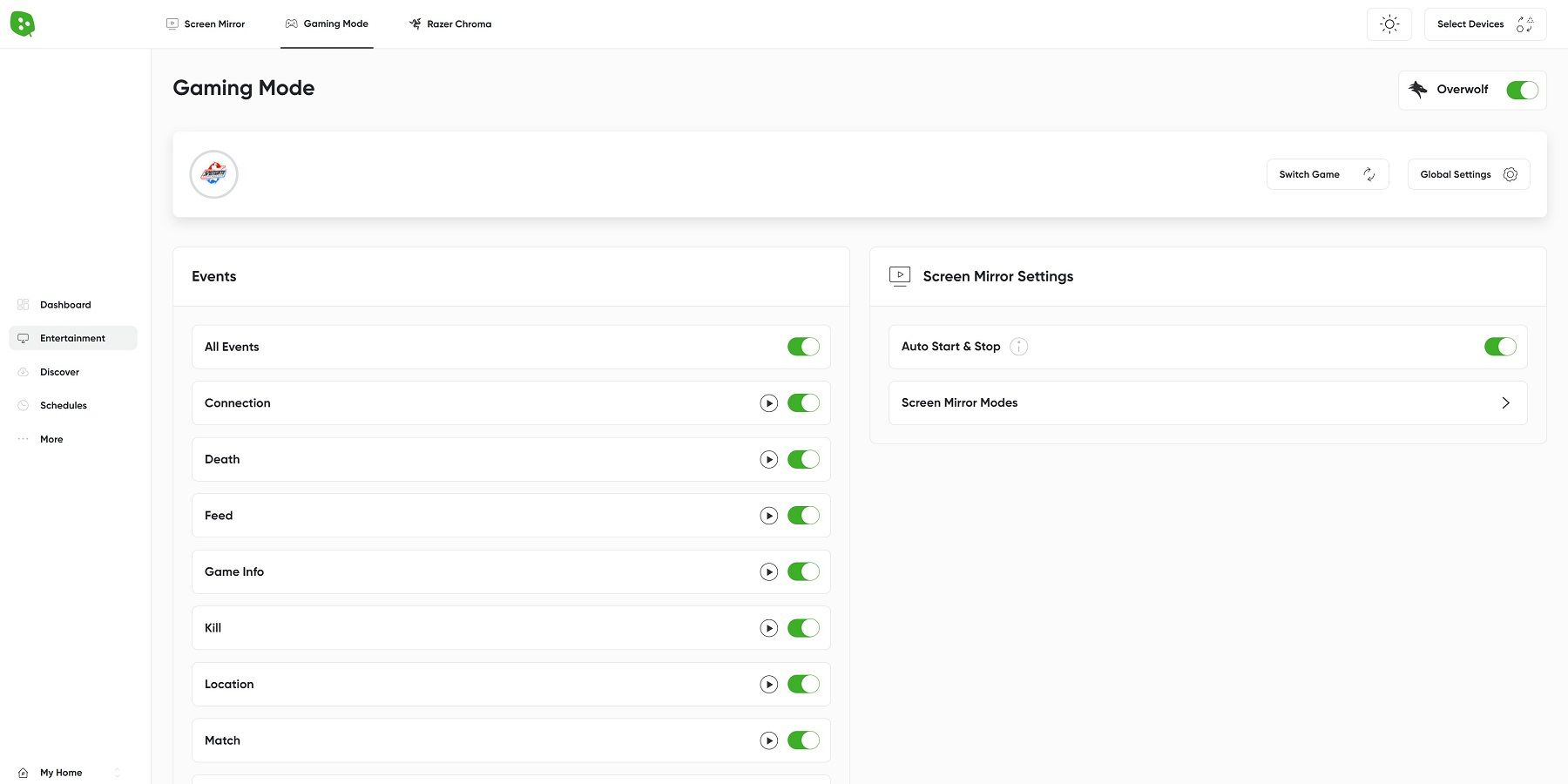Viewport: 1568px width, 784px height.
Task: Click the Events panel heading
Action: pos(214,276)
